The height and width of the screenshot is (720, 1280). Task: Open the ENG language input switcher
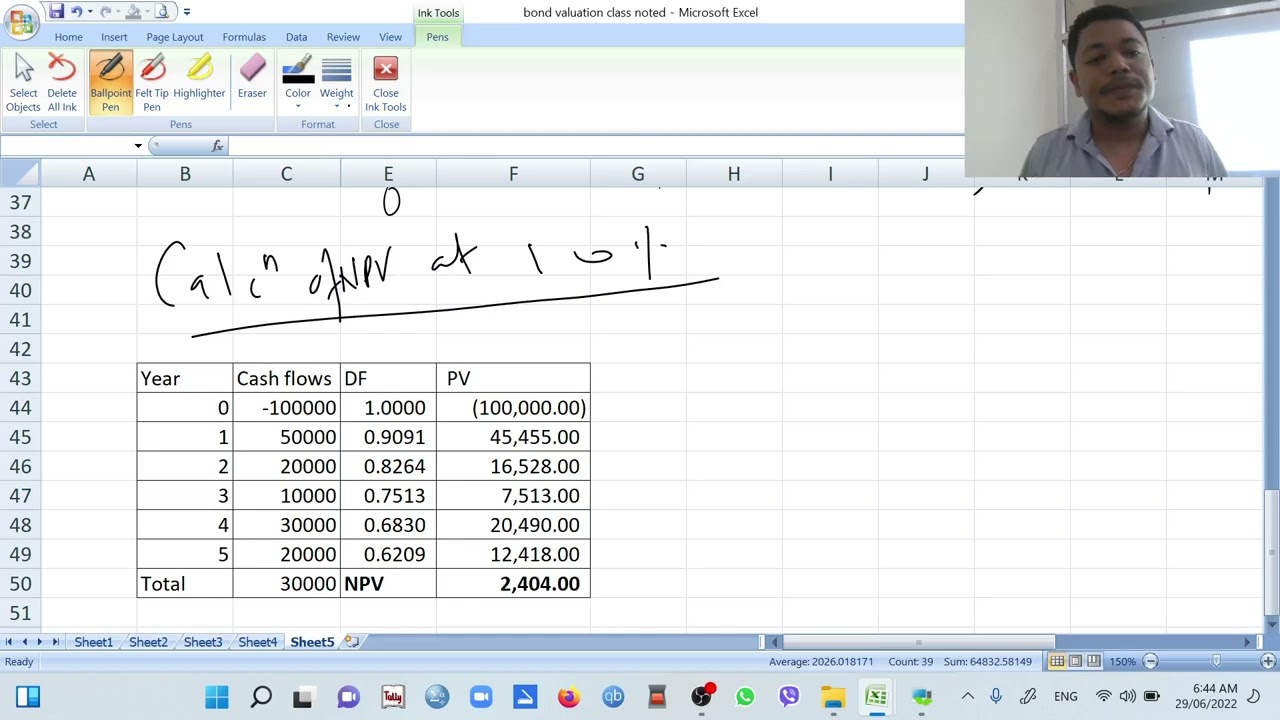click(x=1066, y=697)
